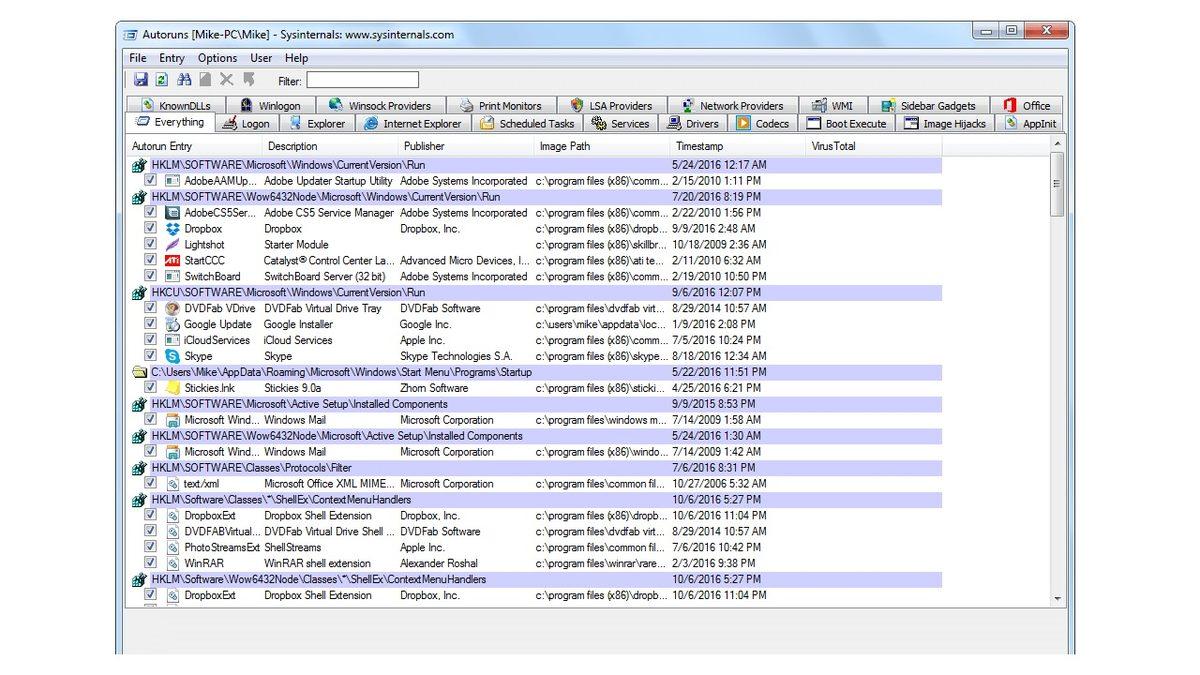Click the ATI StartCCC entry icon
This screenshot has height=675, width=1200.
[x=172, y=261]
